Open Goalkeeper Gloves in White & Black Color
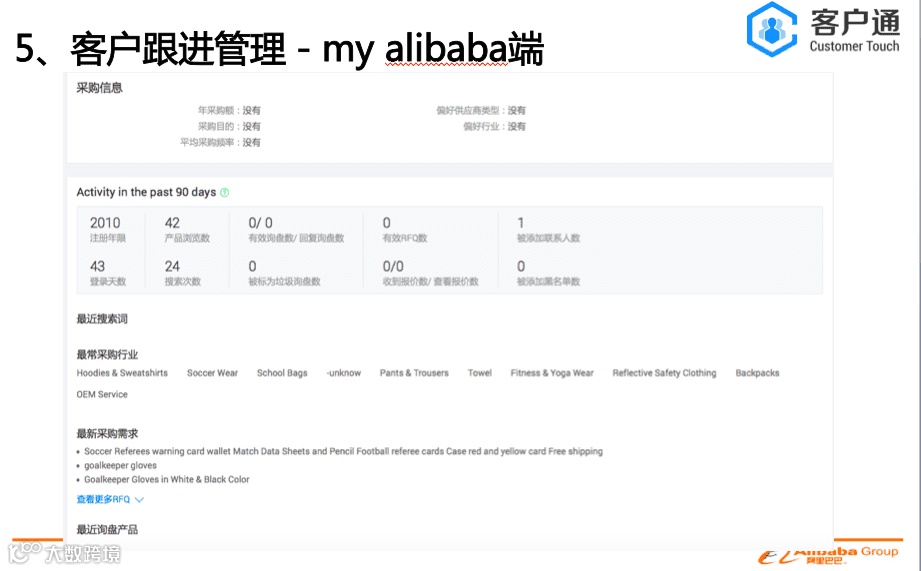Screen dimensions: 921x571 click(167, 479)
